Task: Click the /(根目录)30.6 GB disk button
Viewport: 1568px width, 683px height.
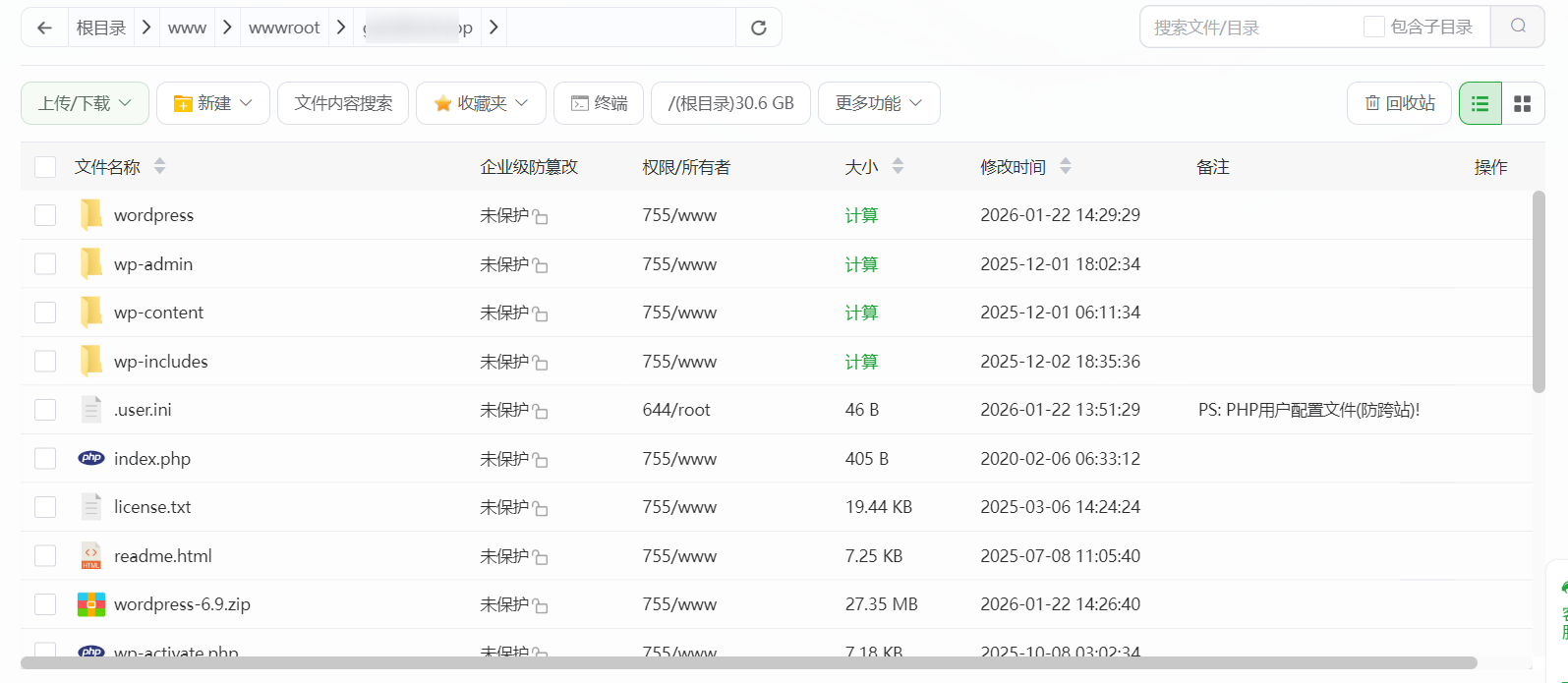Action: 730,103
